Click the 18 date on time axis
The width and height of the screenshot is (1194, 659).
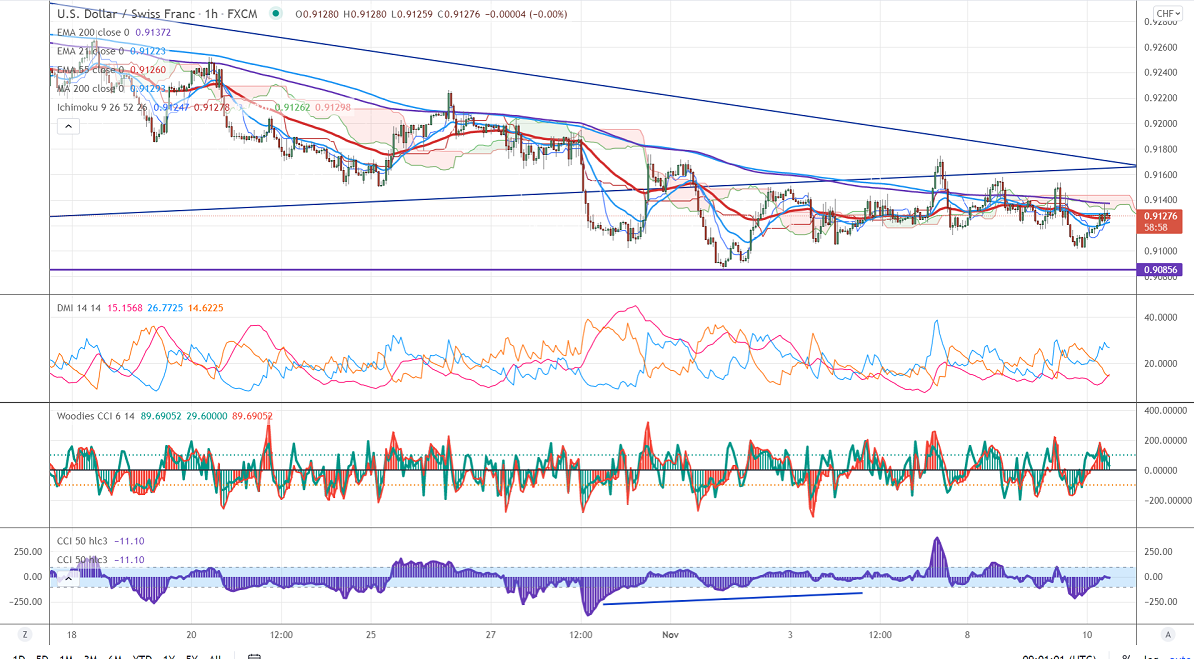click(72, 635)
